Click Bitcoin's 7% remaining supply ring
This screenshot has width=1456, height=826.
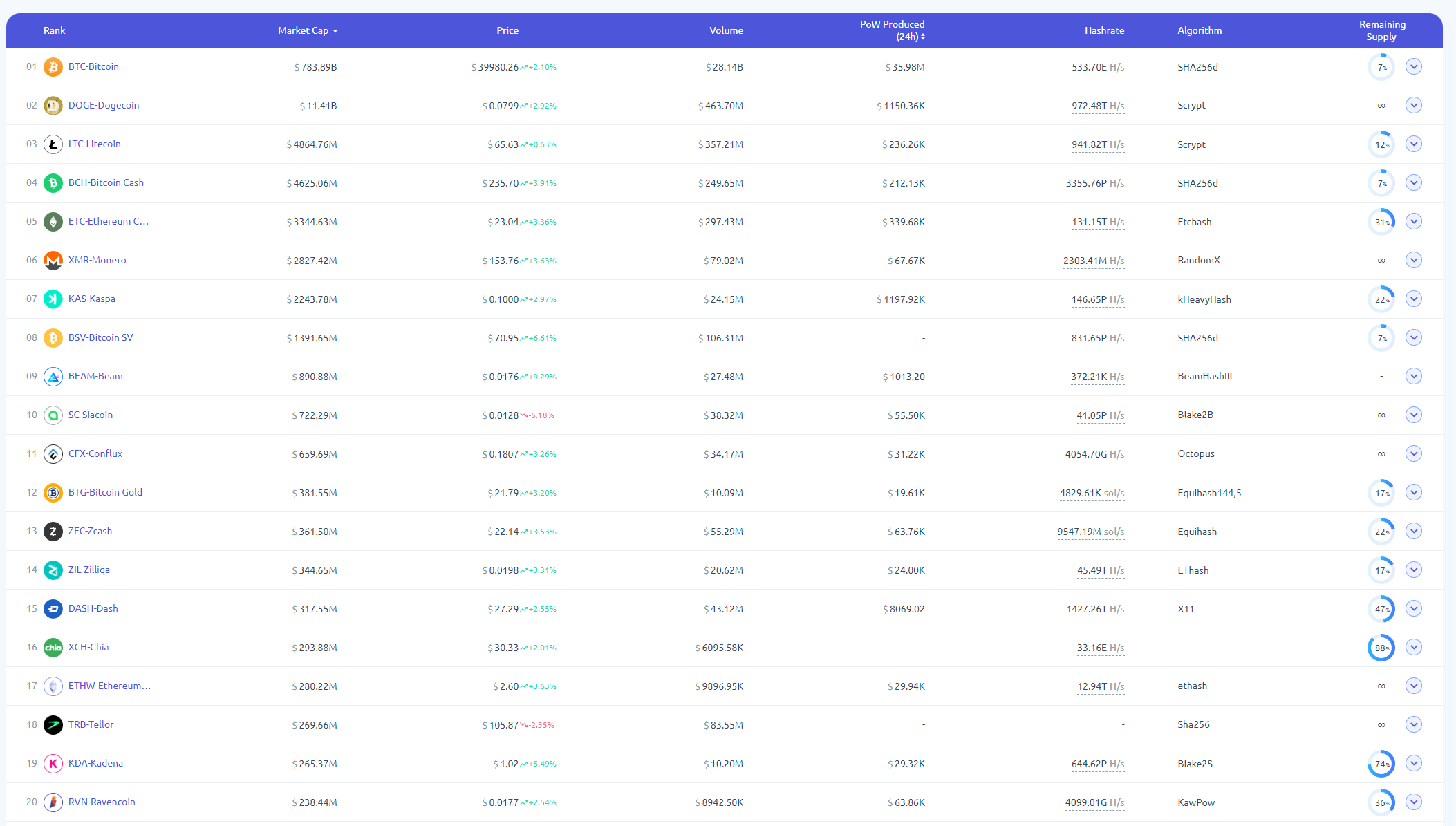click(1381, 67)
